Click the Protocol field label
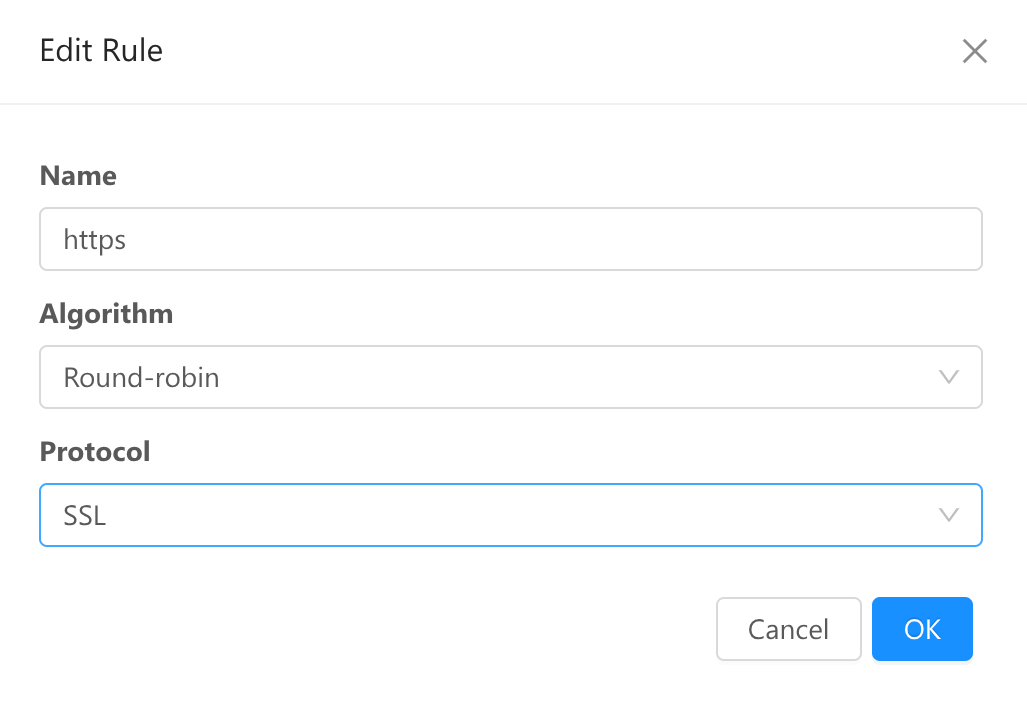Image resolution: width=1027 pixels, height=703 pixels. click(95, 452)
